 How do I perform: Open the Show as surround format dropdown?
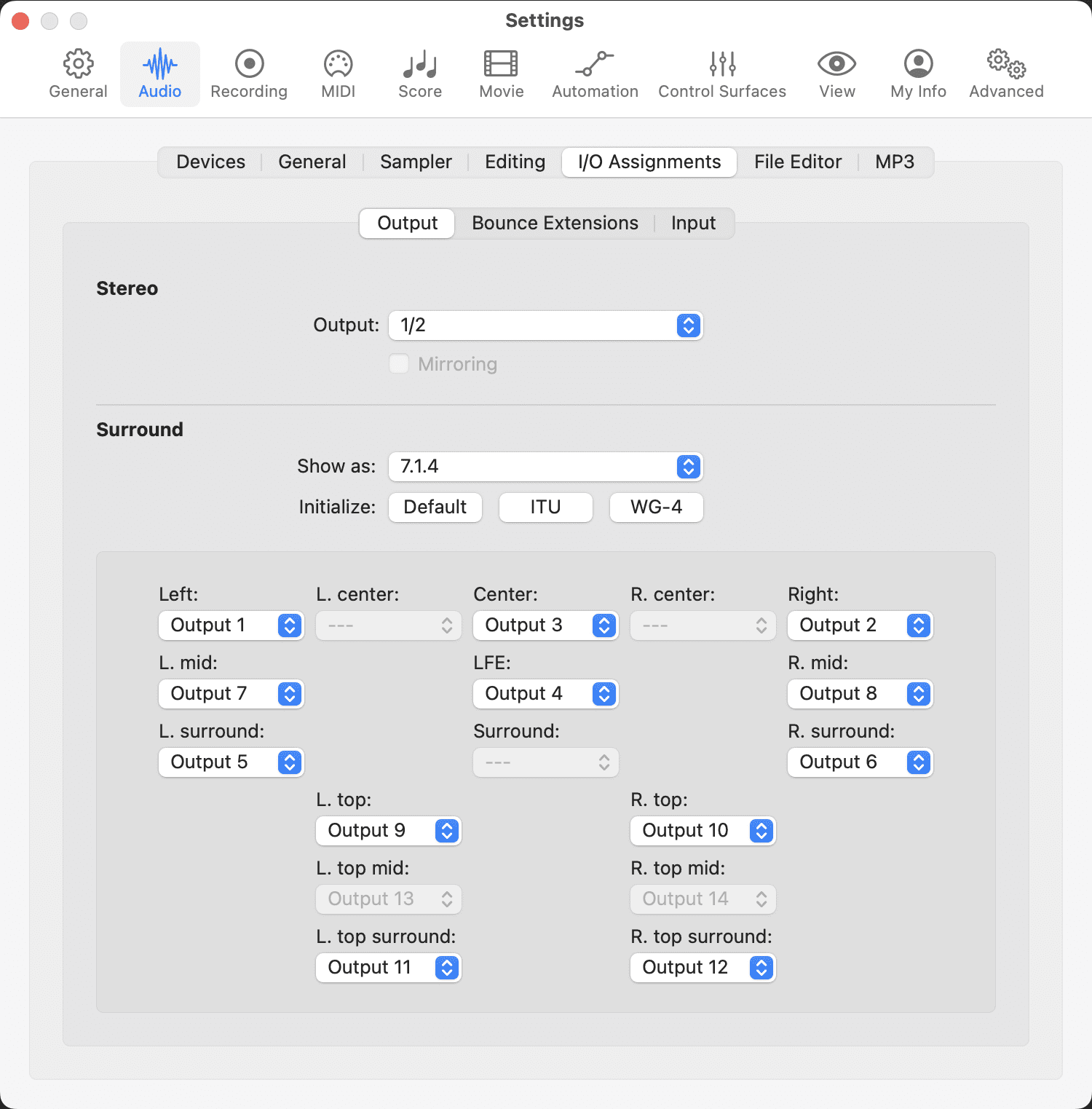(x=545, y=467)
